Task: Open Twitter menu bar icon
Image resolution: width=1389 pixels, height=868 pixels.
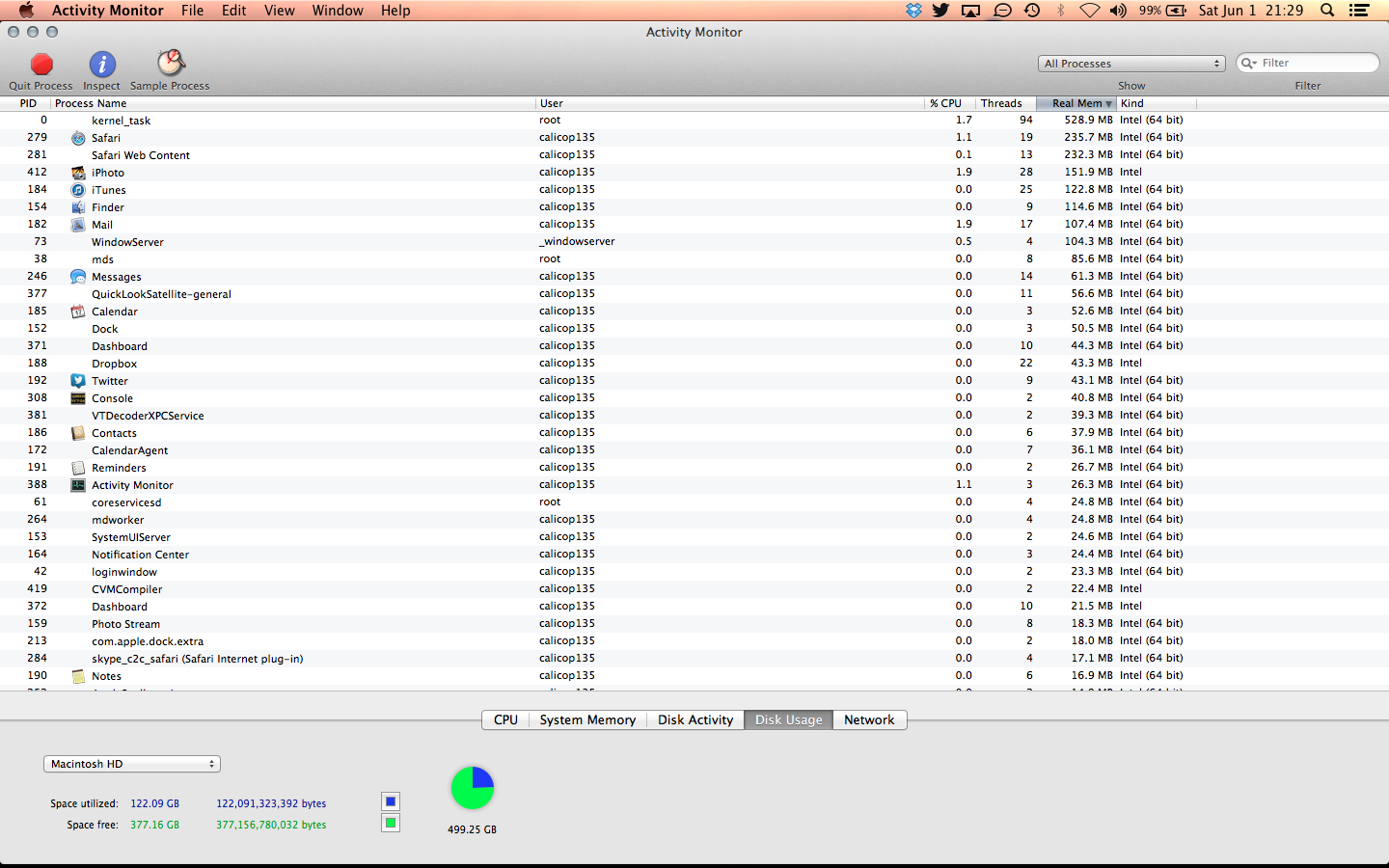Action: (x=940, y=11)
